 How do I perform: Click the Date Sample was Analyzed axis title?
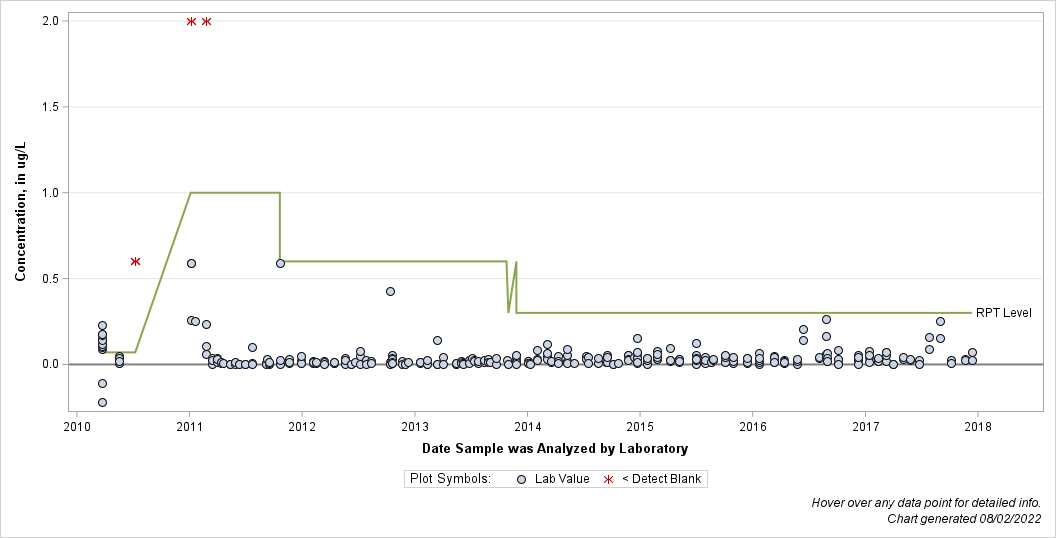coord(555,448)
